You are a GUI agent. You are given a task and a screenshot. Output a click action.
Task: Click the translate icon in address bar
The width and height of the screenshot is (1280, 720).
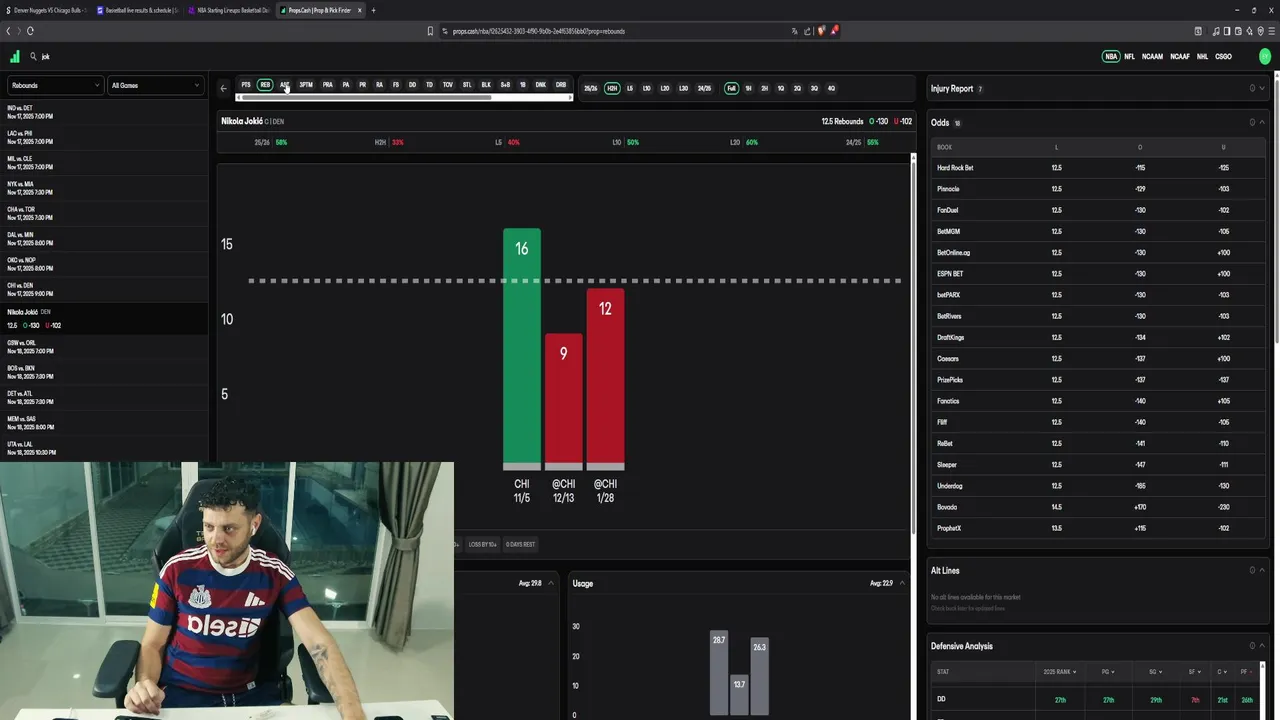click(793, 31)
